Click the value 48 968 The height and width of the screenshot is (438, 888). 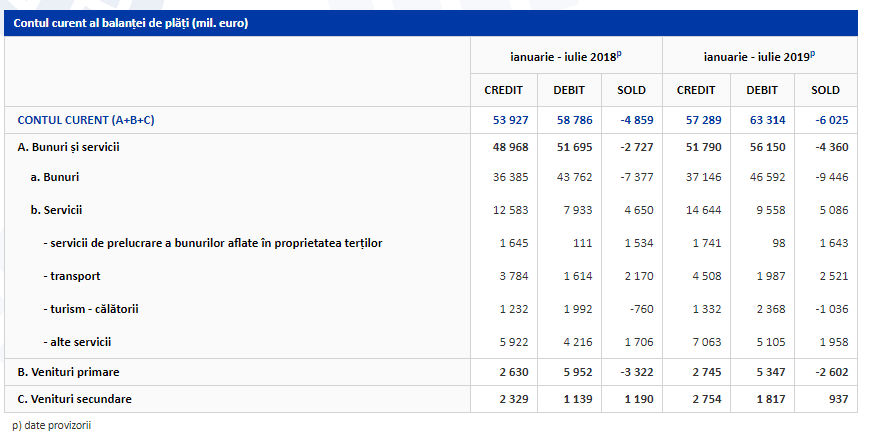pyautogui.click(x=510, y=147)
